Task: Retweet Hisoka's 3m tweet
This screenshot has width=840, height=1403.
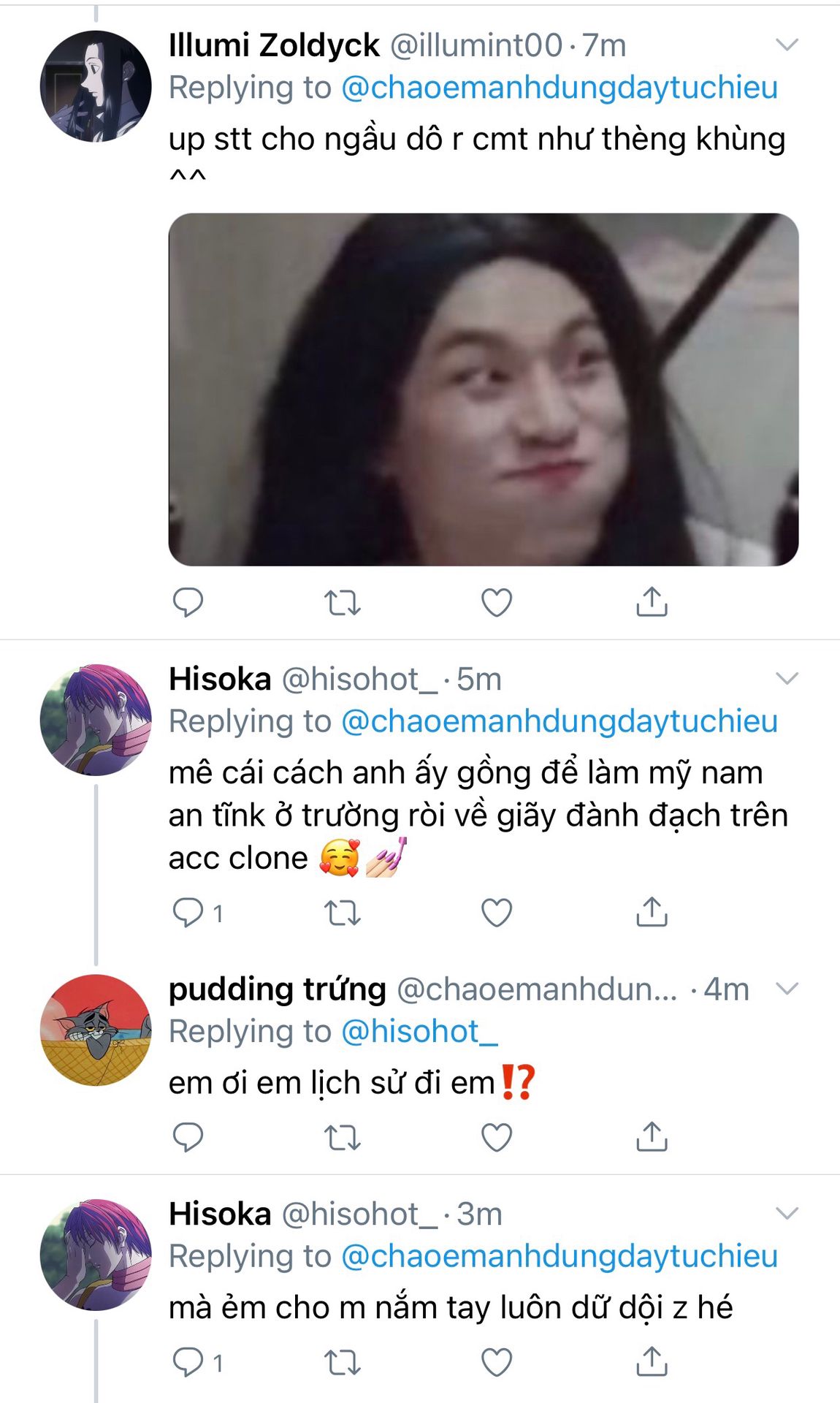Action: click(342, 1363)
